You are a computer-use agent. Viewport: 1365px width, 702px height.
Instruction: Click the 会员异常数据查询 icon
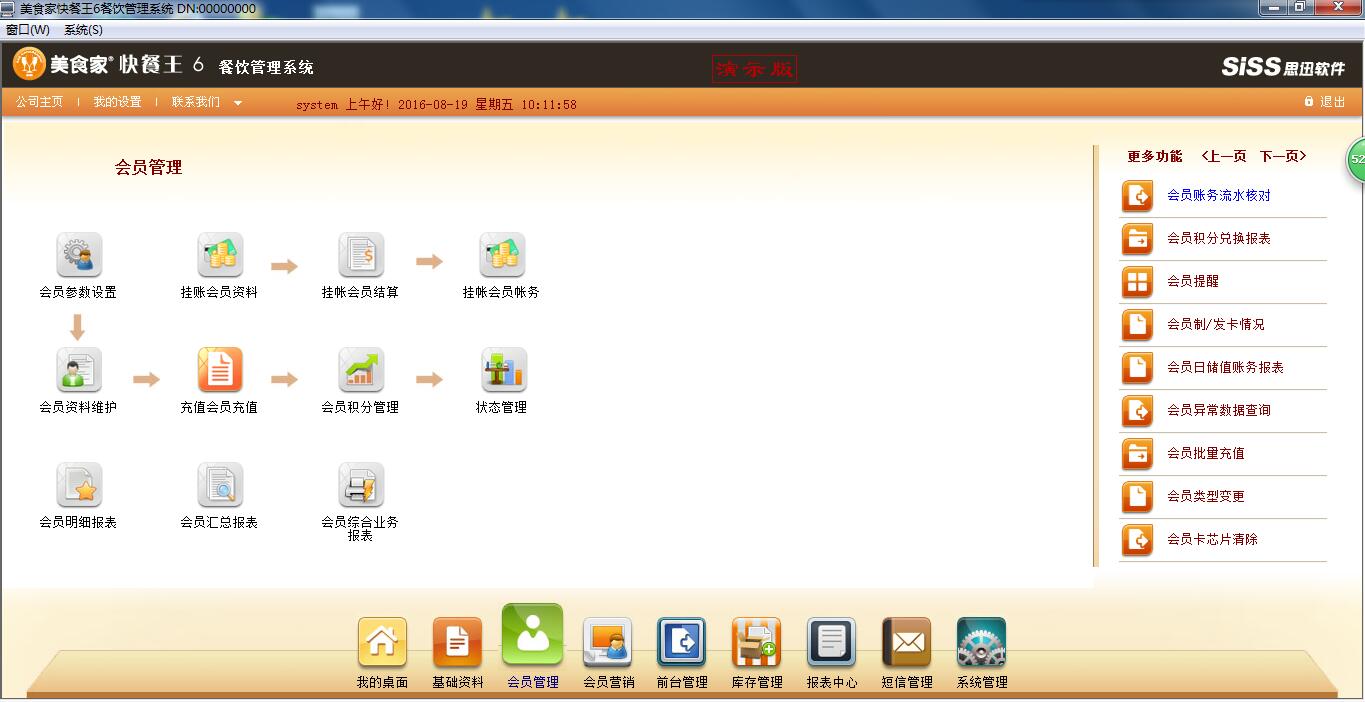click(x=1138, y=411)
